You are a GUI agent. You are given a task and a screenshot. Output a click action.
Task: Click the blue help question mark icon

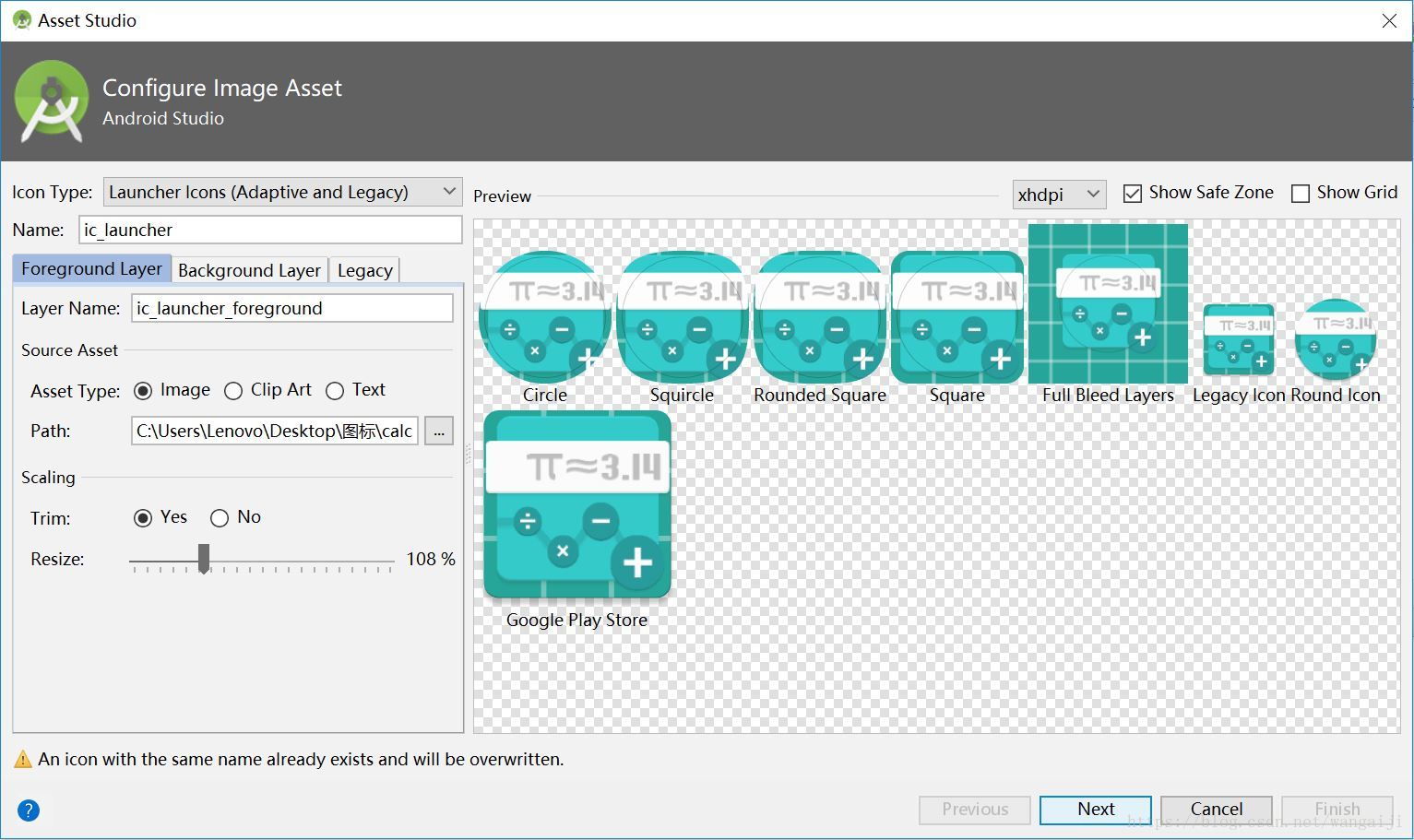point(29,810)
